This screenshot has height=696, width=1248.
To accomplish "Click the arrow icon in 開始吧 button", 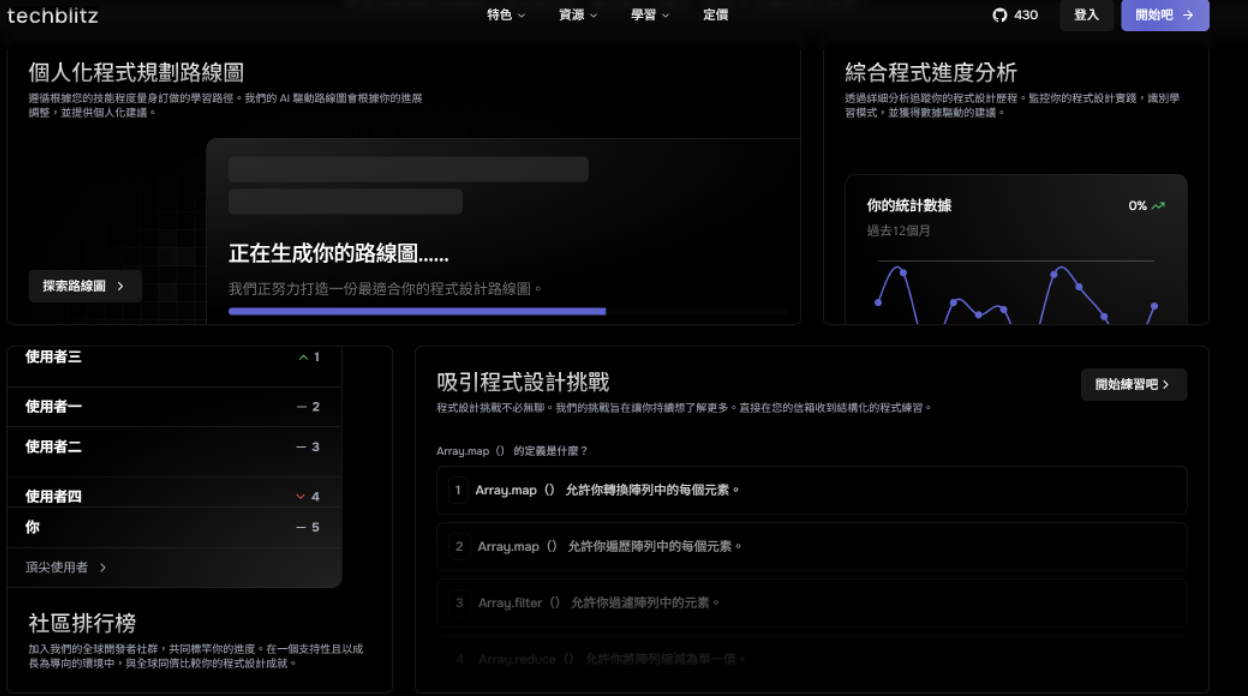I will (x=1188, y=15).
